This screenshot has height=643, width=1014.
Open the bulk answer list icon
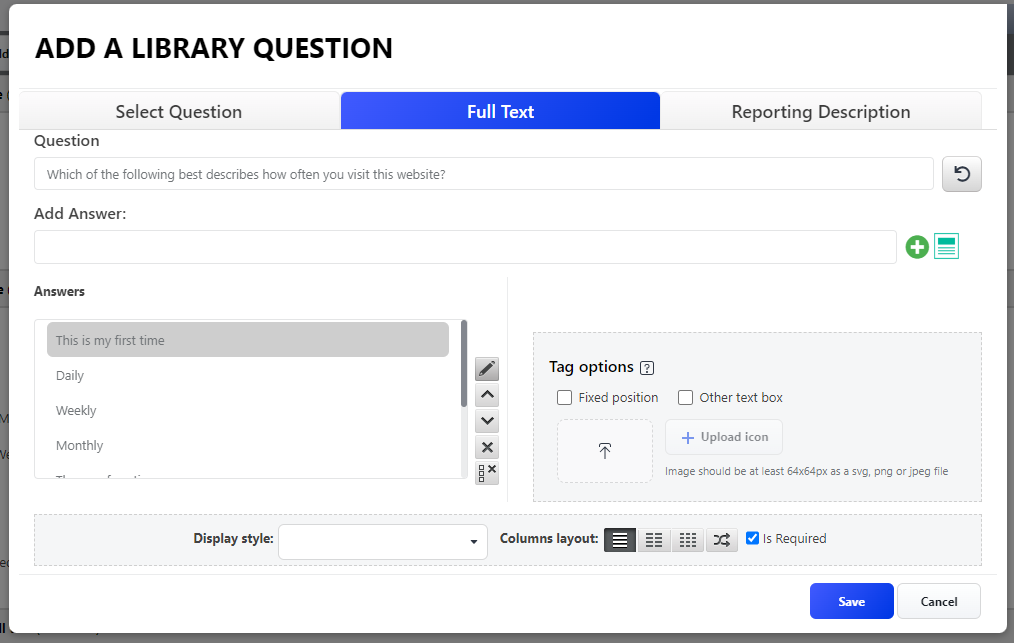[946, 247]
